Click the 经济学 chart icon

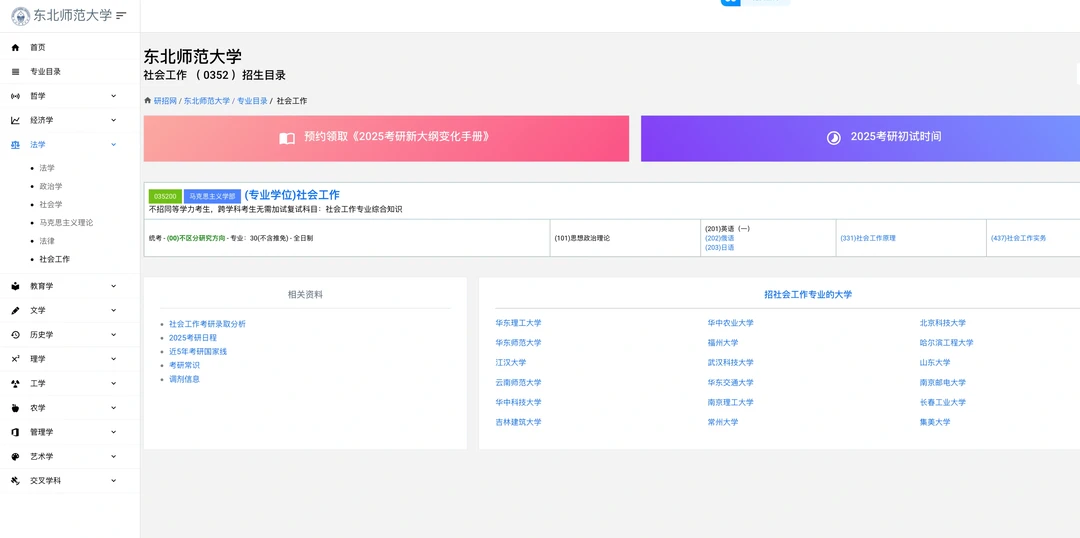(15, 121)
